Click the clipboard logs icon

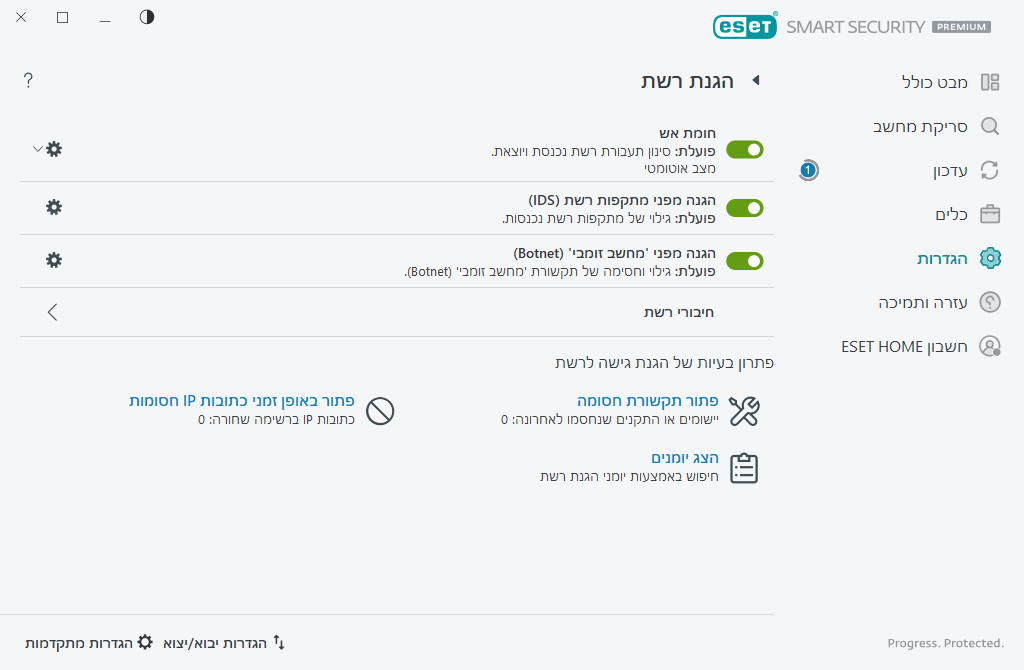744,468
